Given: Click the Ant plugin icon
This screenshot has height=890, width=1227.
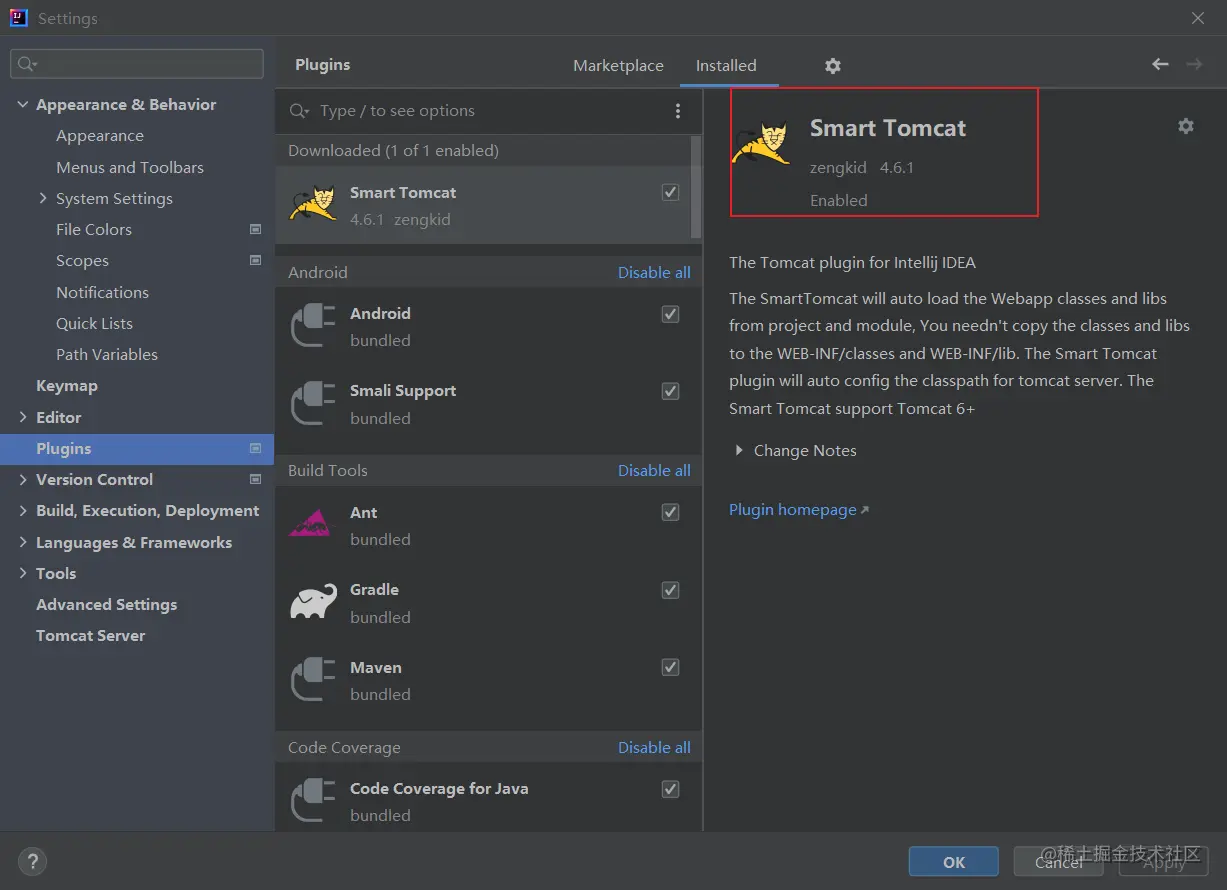Looking at the screenshot, I should click(x=310, y=524).
